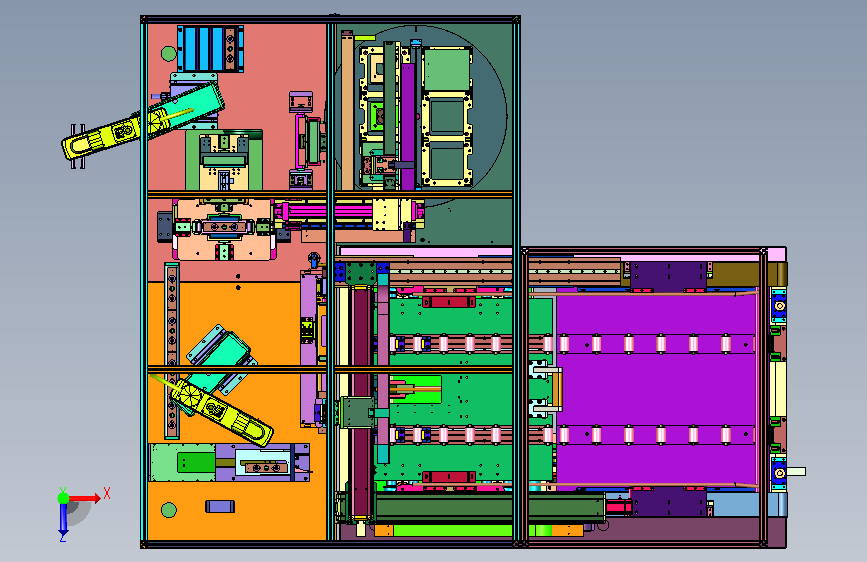This screenshot has height=562, width=867.
Task: Click the green Y axis dot on the triad
Action: coord(64,498)
